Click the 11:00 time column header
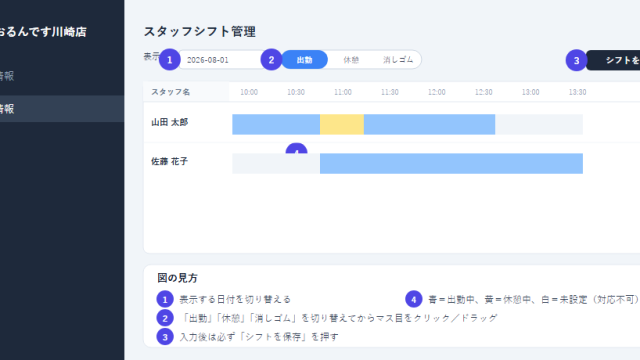This screenshot has height=360, width=640. point(343,92)
